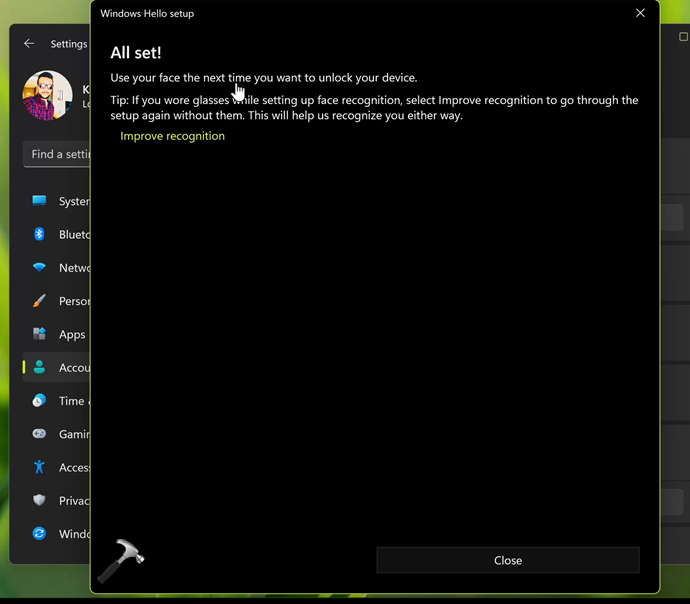The height and width of the screenshot is (604, 690).
Task: Click the Close button in the Windows Hello setup dialog
Action: 508,560
